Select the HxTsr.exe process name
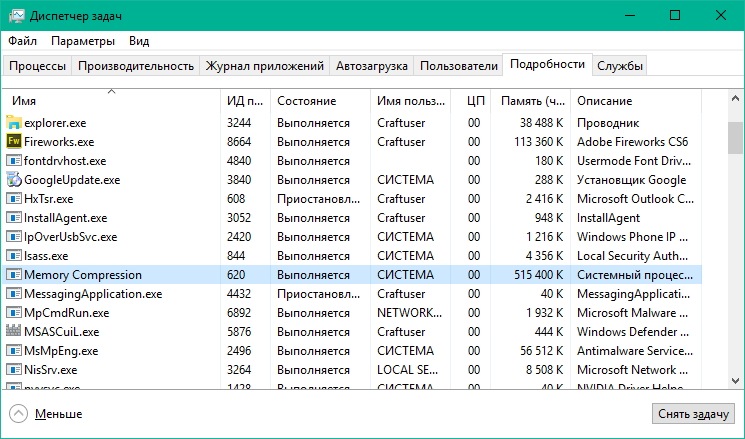Viewport: 745px width, 439px height. tap(48, 199)
